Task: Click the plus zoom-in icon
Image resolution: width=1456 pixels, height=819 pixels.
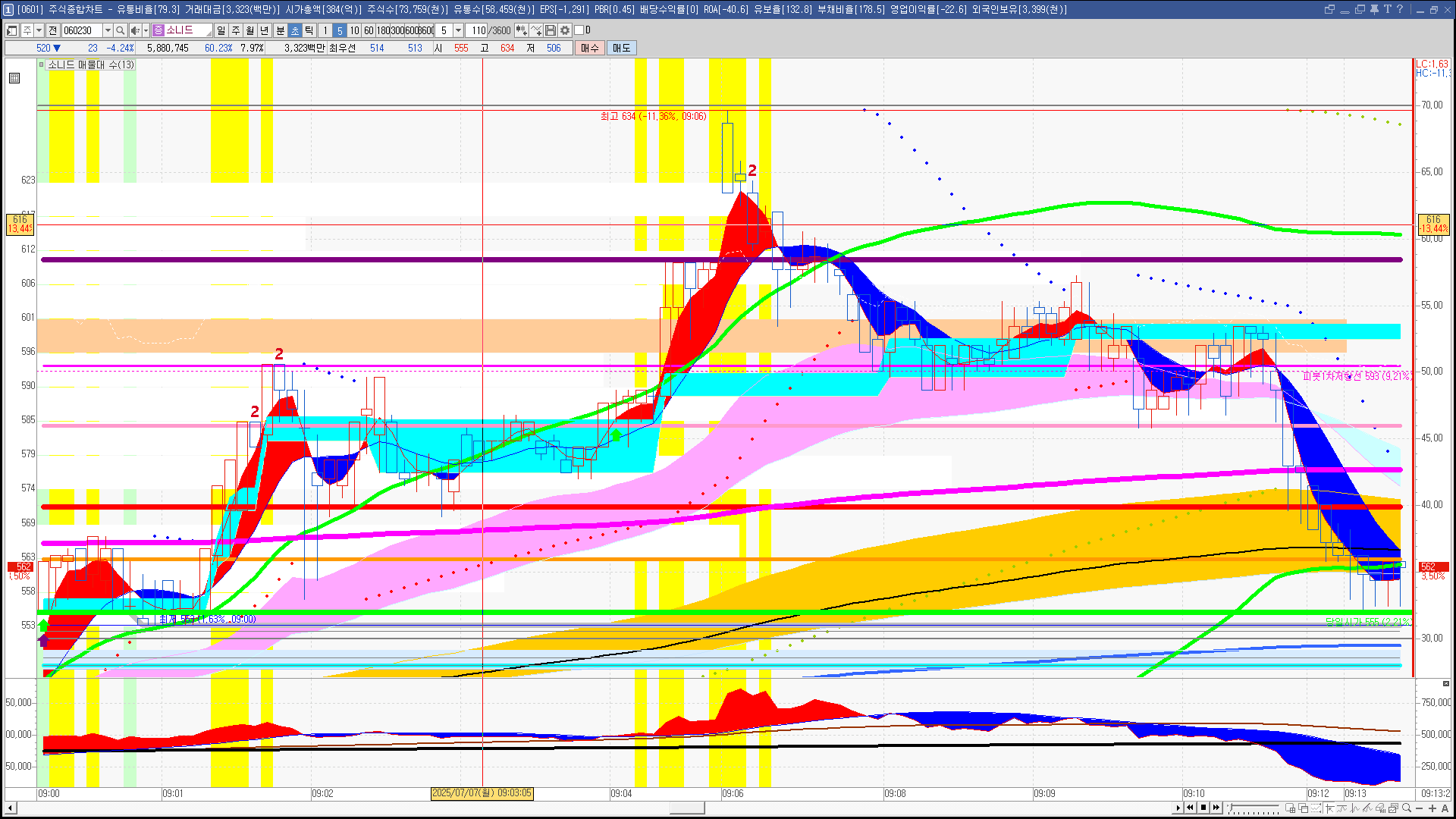Action: [x=1432, y=808]
